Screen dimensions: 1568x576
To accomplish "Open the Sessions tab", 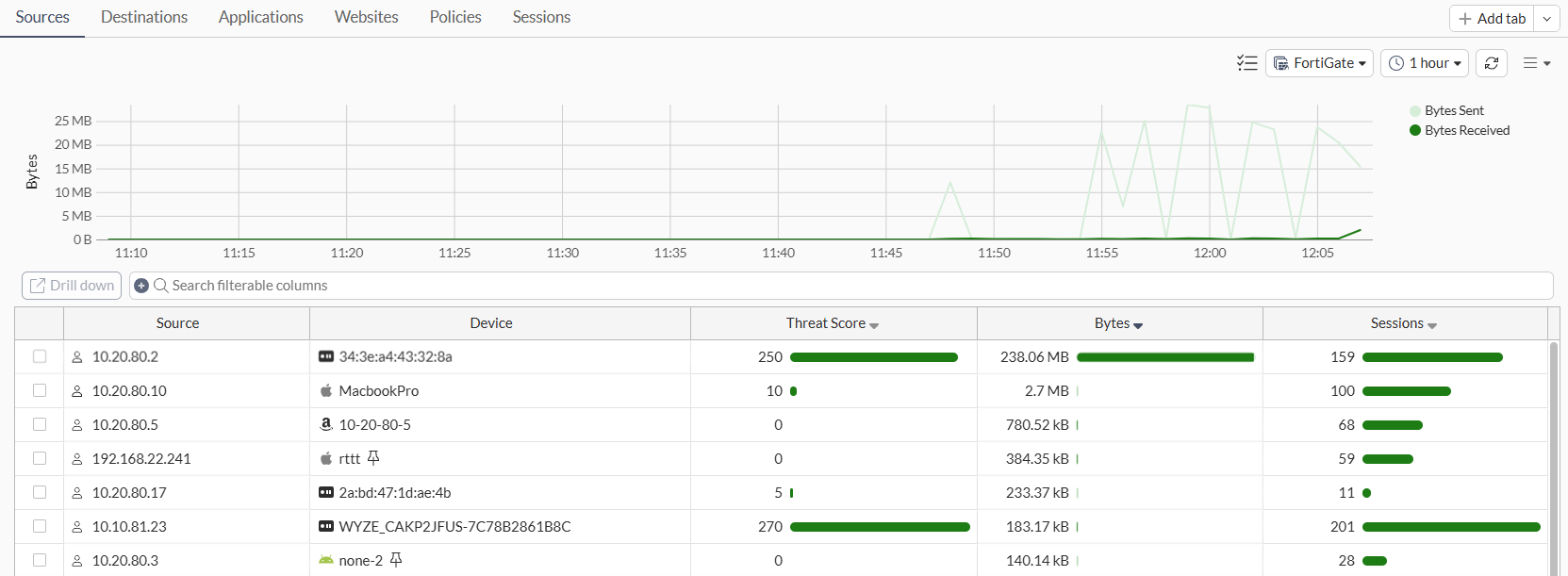I will coord(541,17).
